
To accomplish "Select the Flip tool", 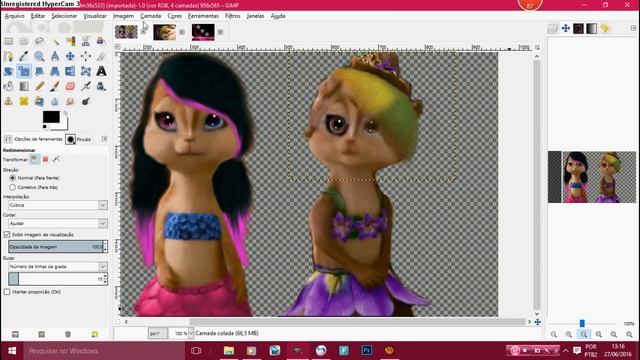I will point(70,71).
